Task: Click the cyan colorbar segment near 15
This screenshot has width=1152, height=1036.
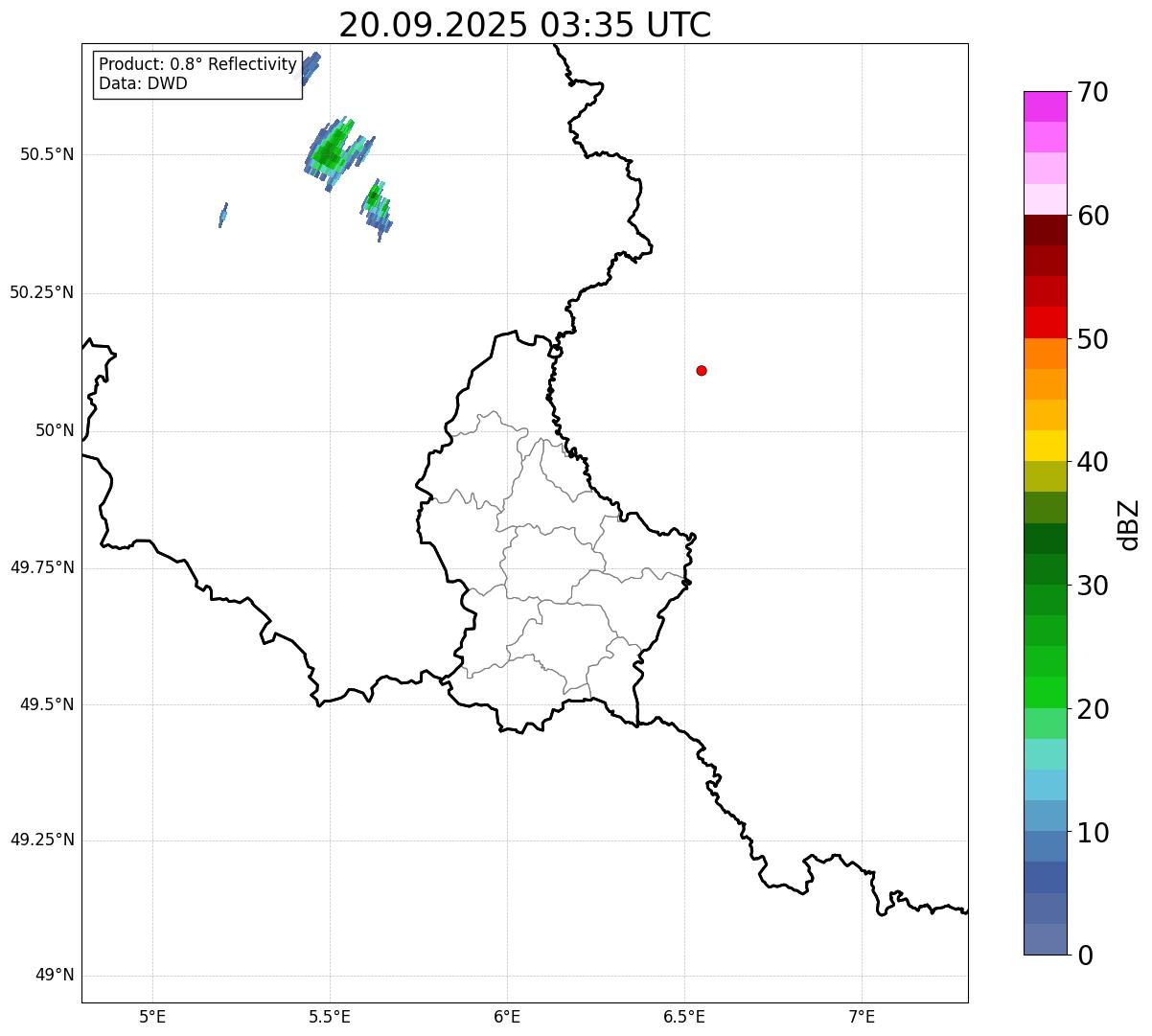Action: (x=1045, y=785)
